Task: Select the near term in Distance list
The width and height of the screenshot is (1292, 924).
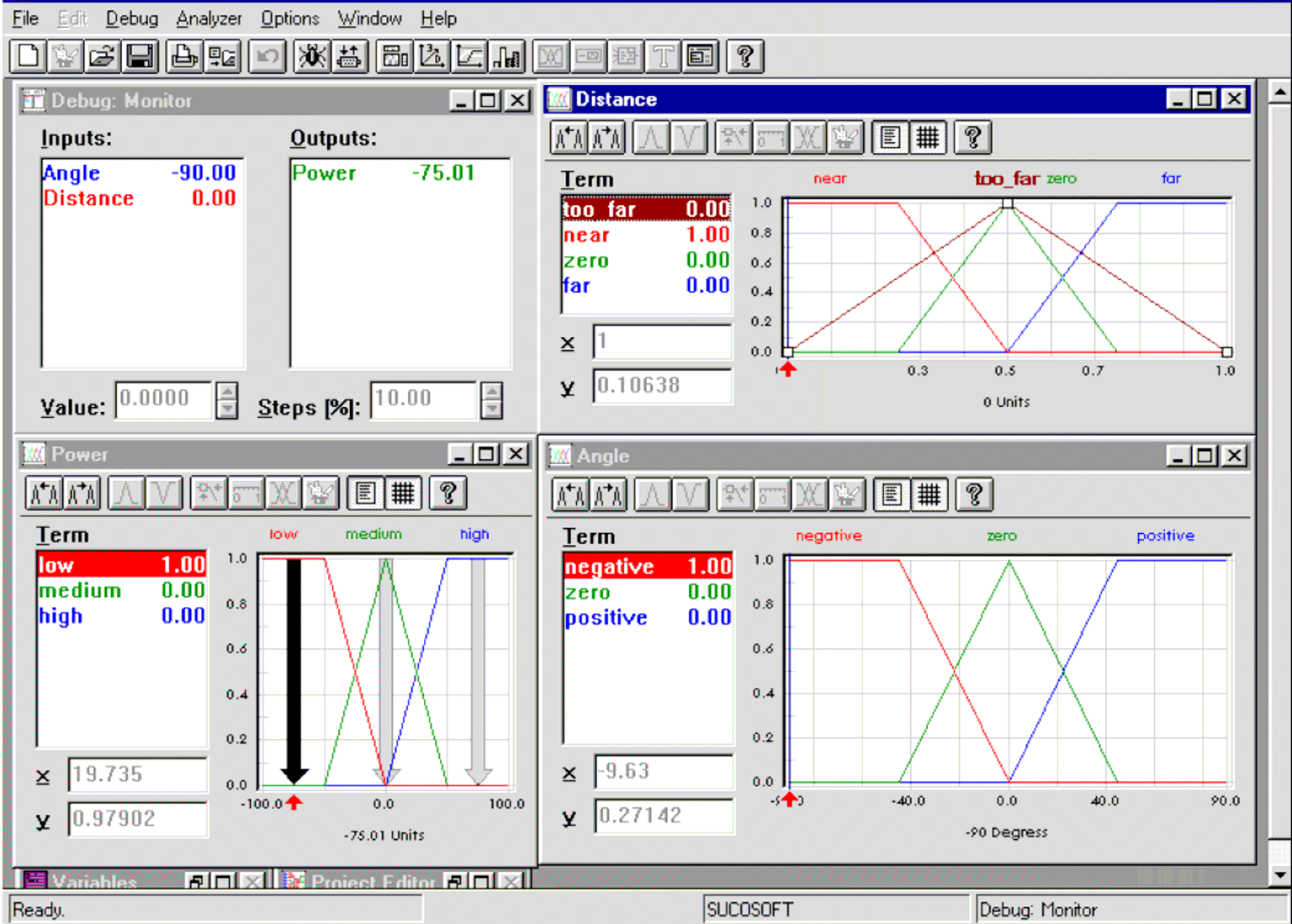Action: [646, 235]
